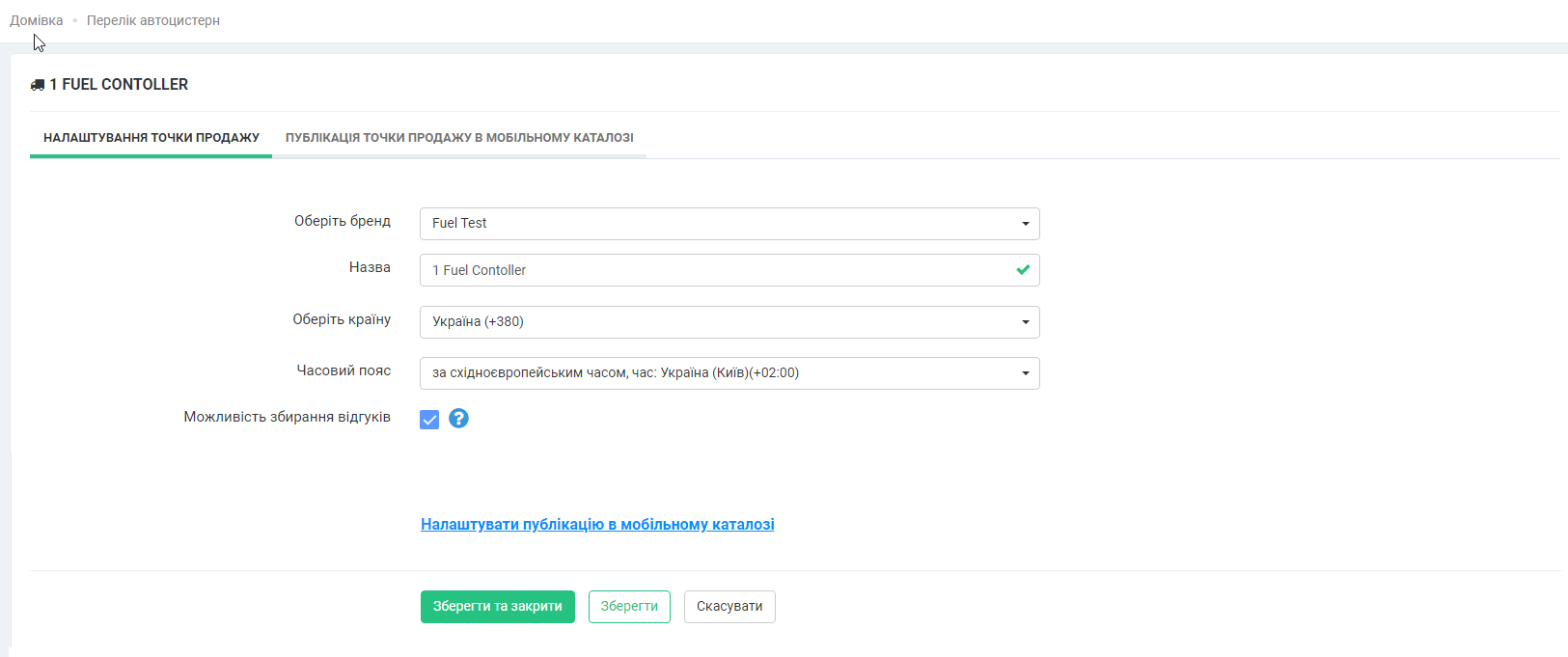The width and height of the screenshot is (1568, 657).
Task: Click the truck icon beside the page title
Action: tap(38, 85)
